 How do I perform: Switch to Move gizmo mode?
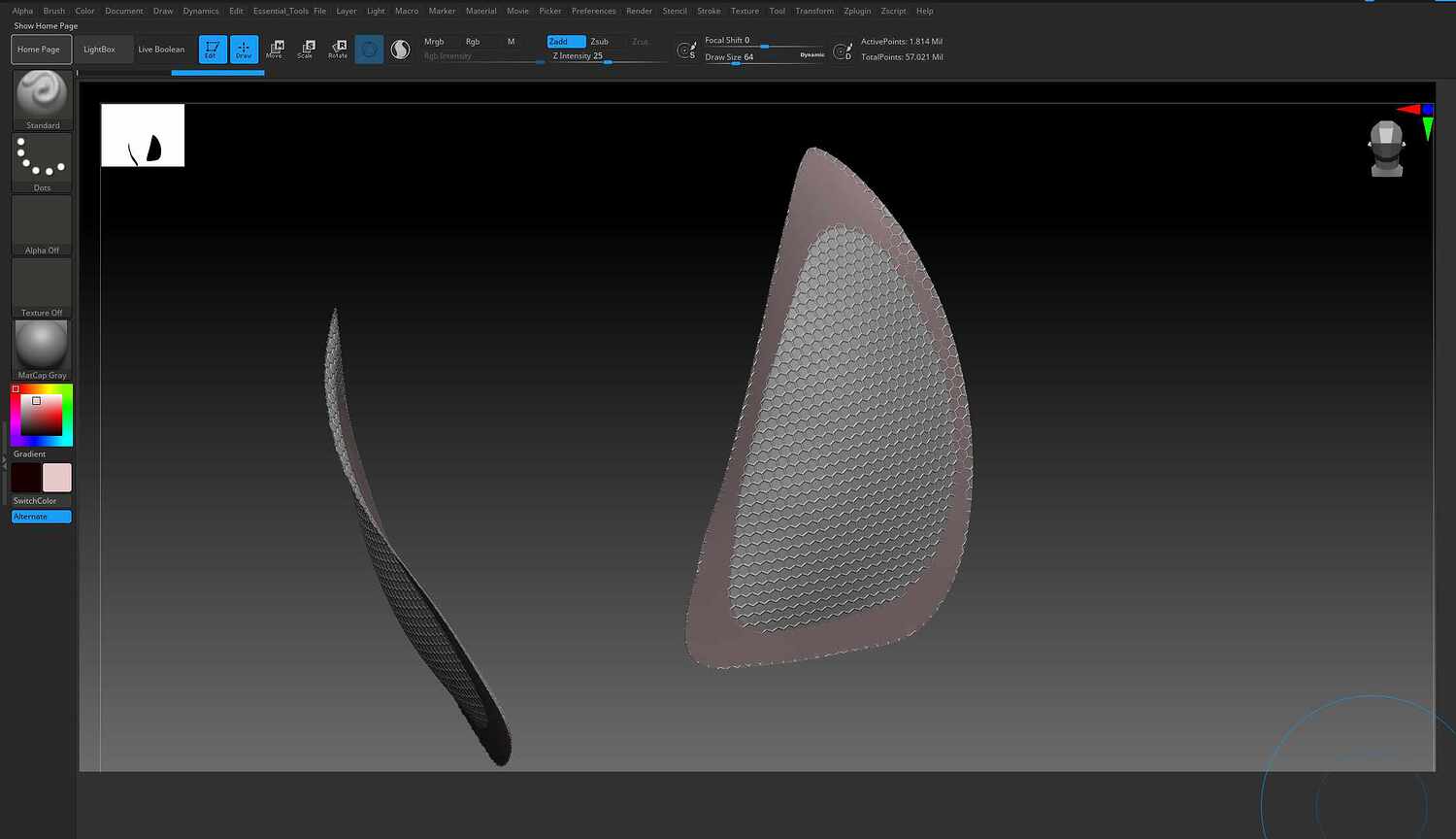pos(275,49)
